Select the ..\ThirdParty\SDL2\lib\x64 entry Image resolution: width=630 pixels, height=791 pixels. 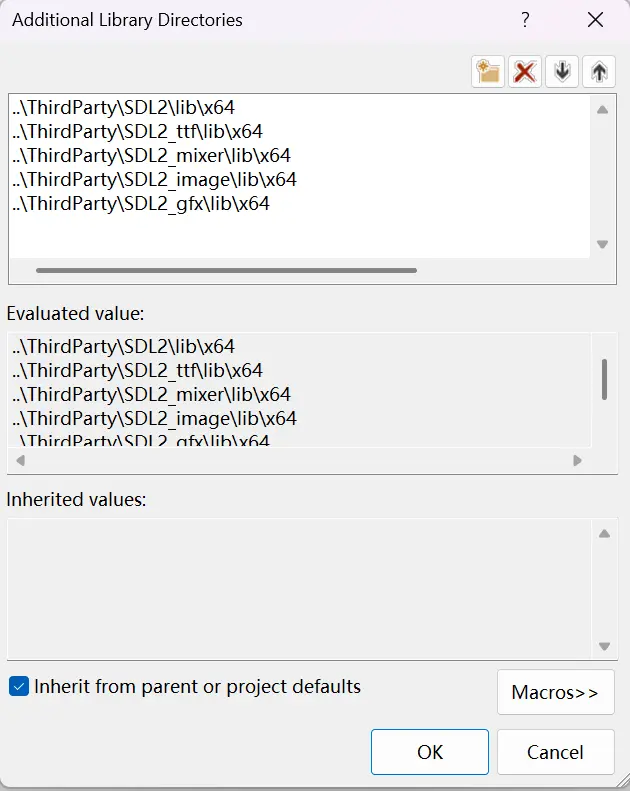pyautogui.click(x=124, y=107)
